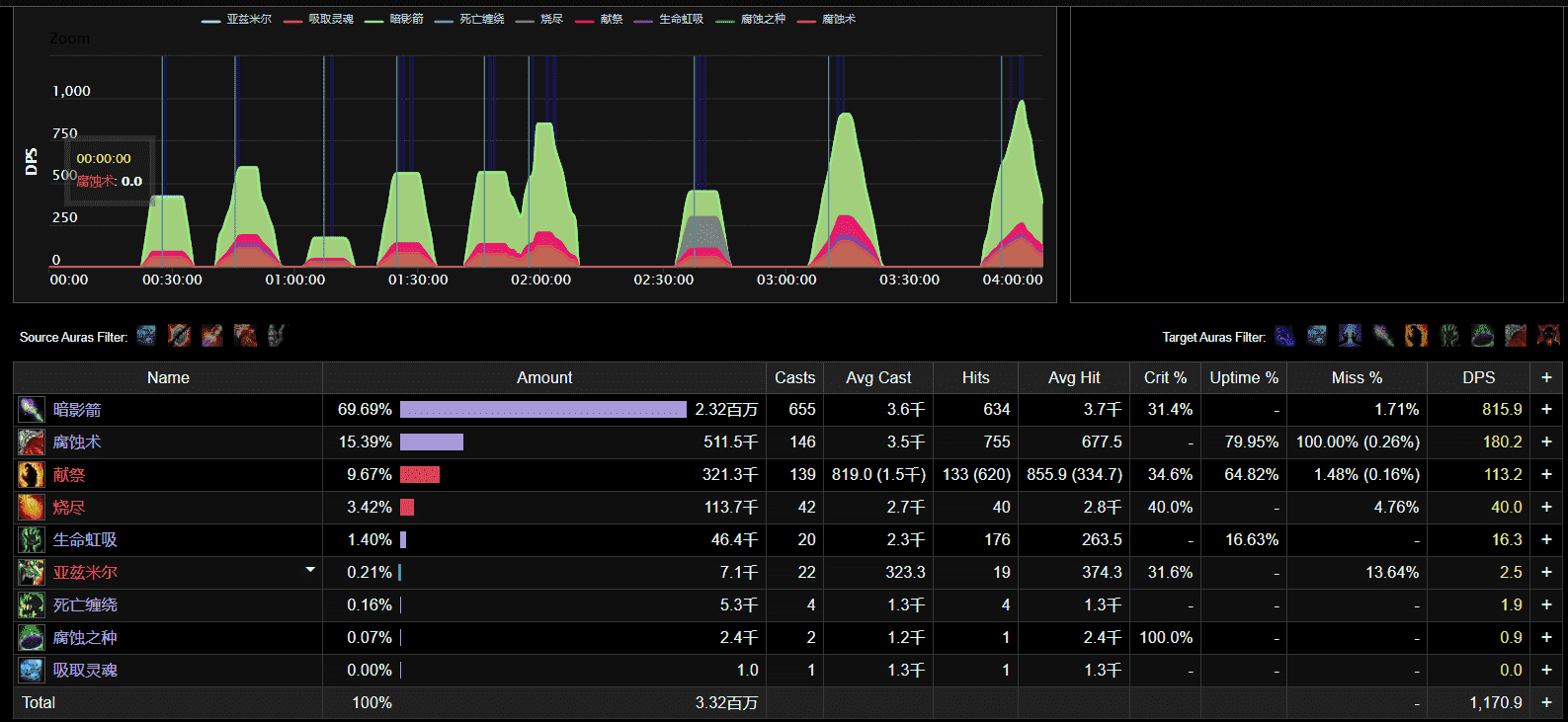Click the 腐蚀之种 spell icon in table
Screen dimensions: 1568x722
tap(32, 637)
